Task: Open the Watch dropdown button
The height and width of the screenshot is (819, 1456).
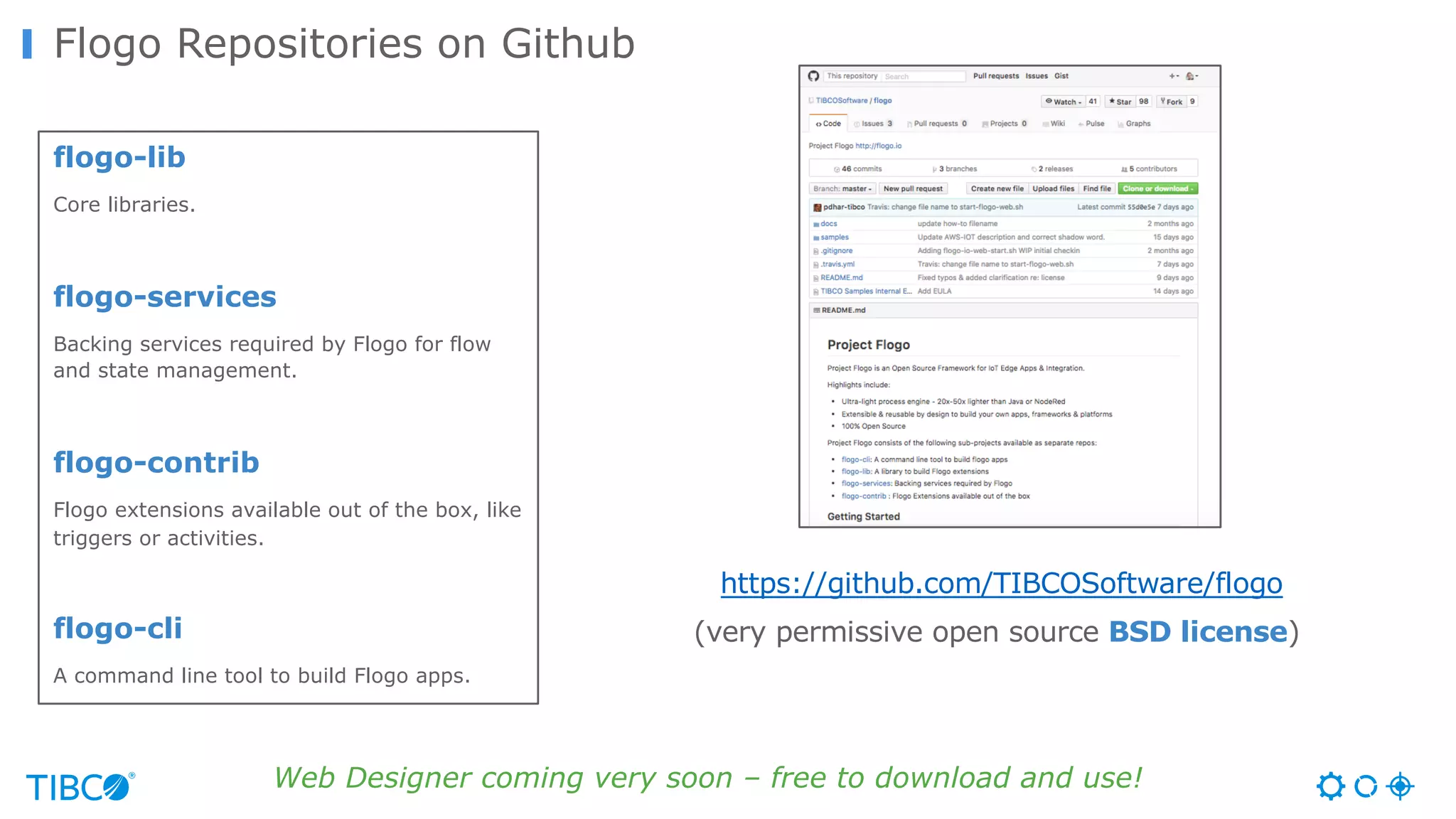Action: click(x=1064, y=102)
